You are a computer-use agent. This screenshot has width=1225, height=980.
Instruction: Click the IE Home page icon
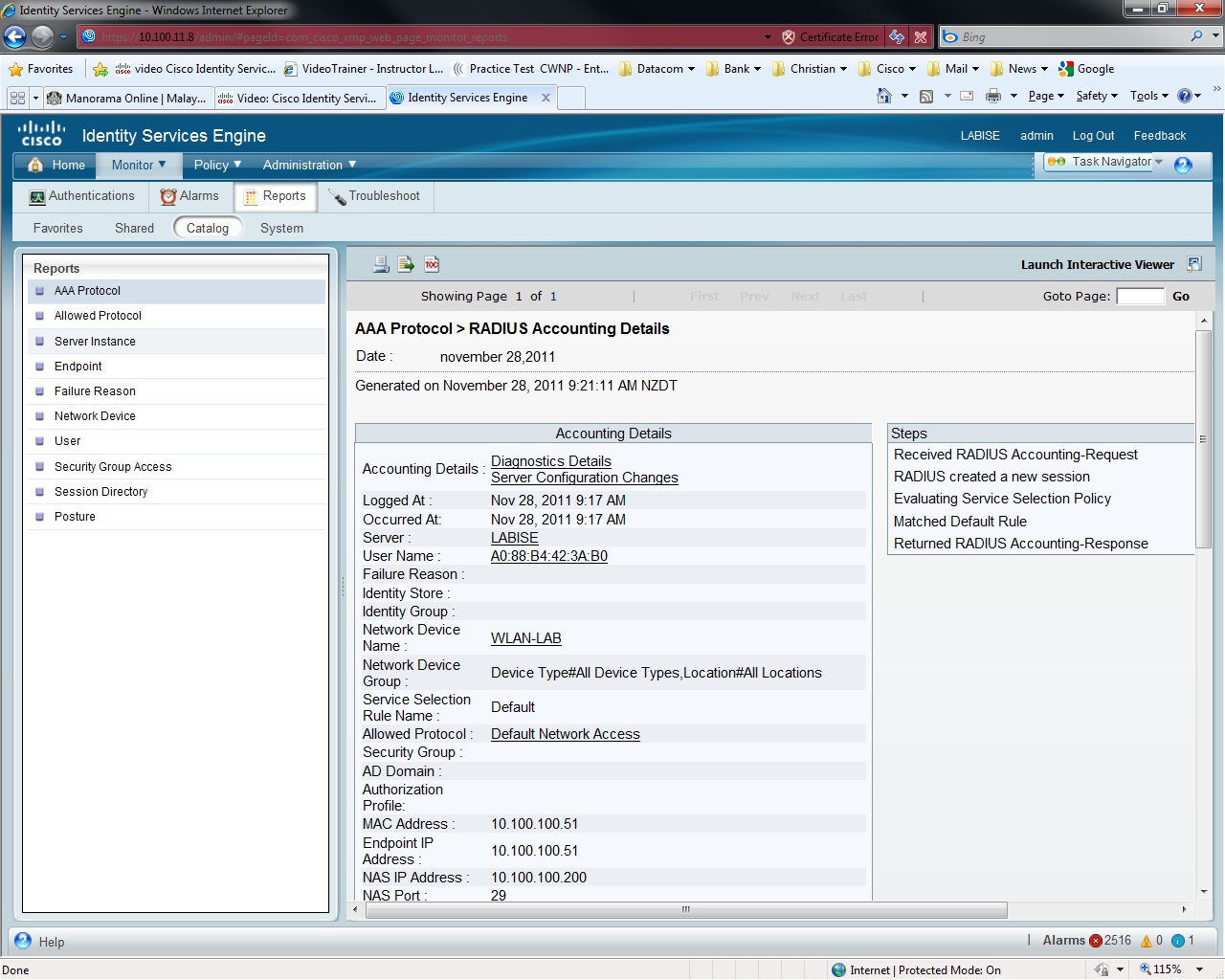[884, 96]
